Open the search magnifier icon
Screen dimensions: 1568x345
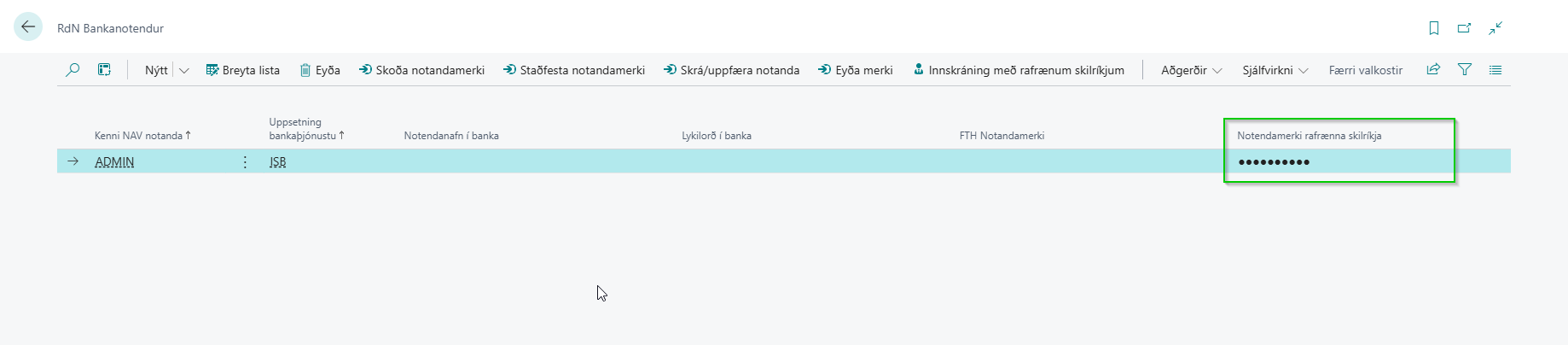(x=73, y=70)
